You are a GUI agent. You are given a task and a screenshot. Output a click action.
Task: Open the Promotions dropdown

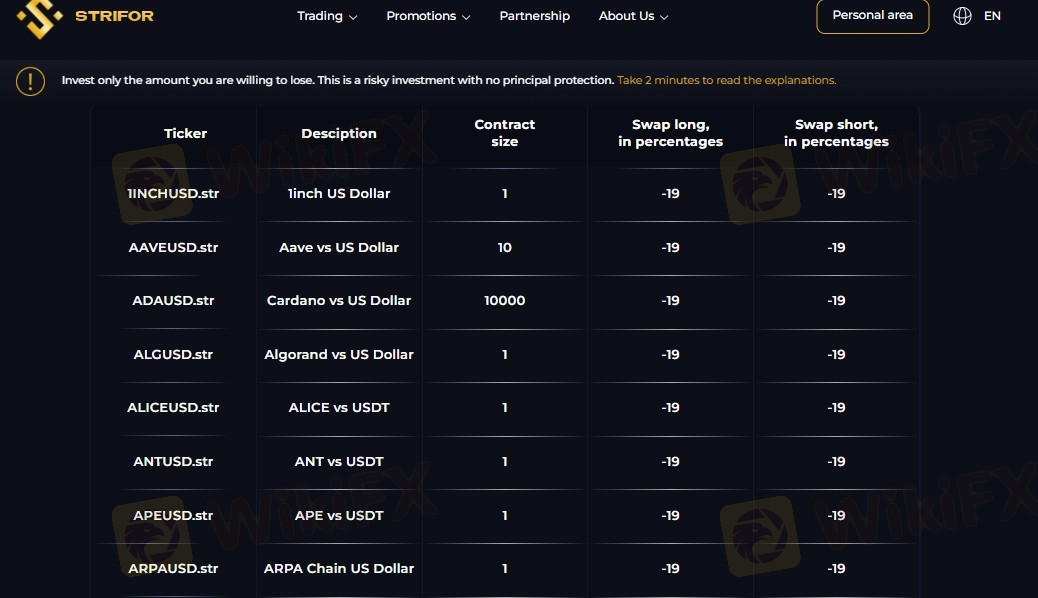(x=428, y=16)
